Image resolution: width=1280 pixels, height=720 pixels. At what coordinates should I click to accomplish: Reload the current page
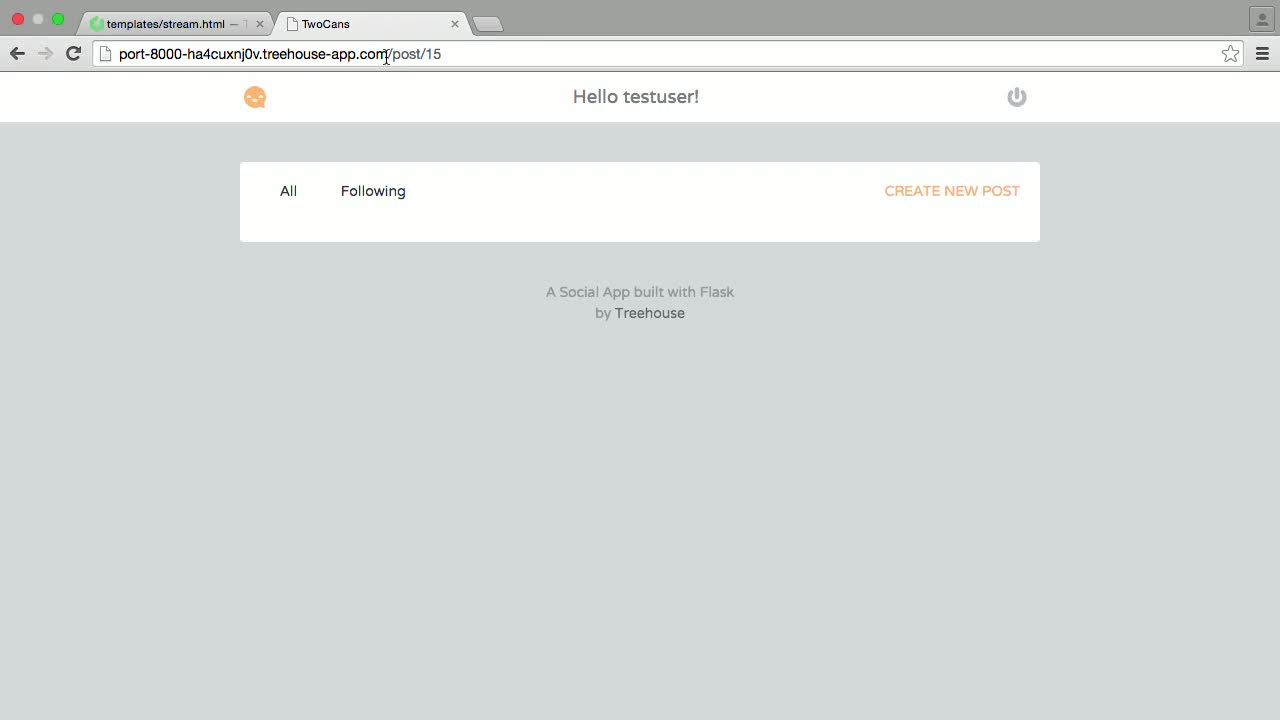(73, 54)
